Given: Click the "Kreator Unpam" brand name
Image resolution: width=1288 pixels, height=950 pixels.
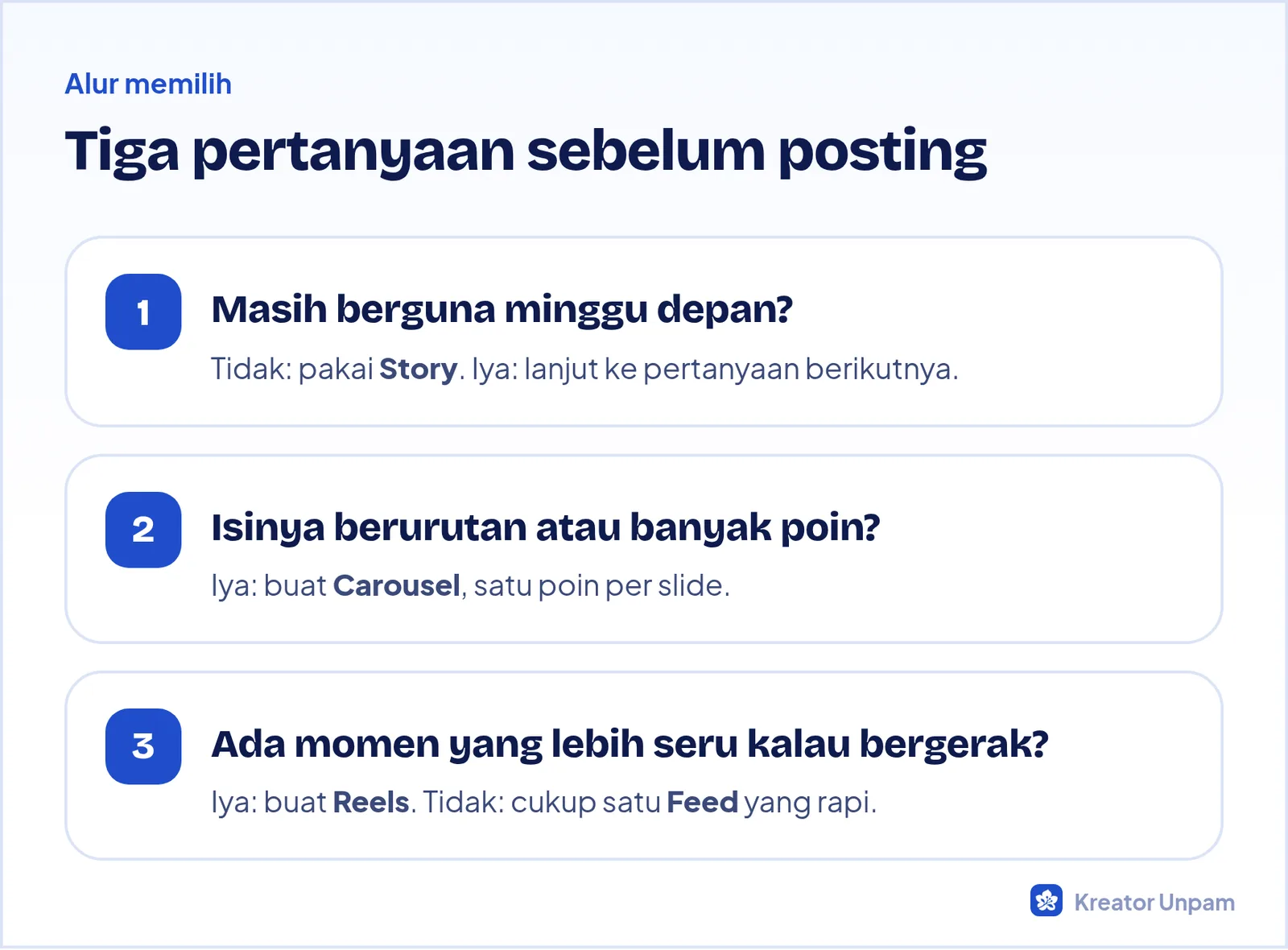Looking at the screenshot, I should (x=1154, y=902).
